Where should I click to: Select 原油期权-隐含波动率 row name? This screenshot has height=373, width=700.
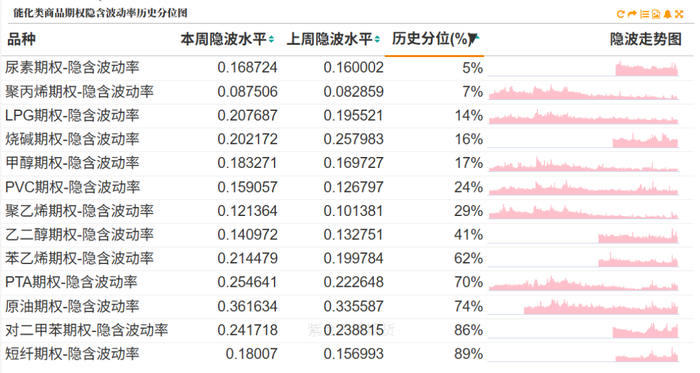tap(72, 306)
